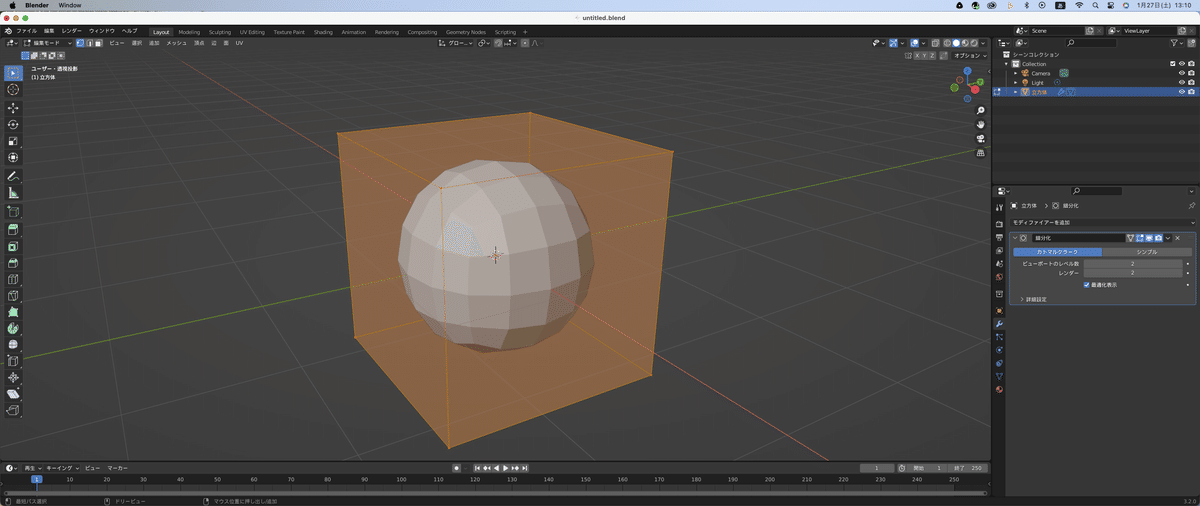Switch to the Geometry Nodes workspace tab
The image size is (1200, 506).
pyautogui.click(x=465, y=32)
